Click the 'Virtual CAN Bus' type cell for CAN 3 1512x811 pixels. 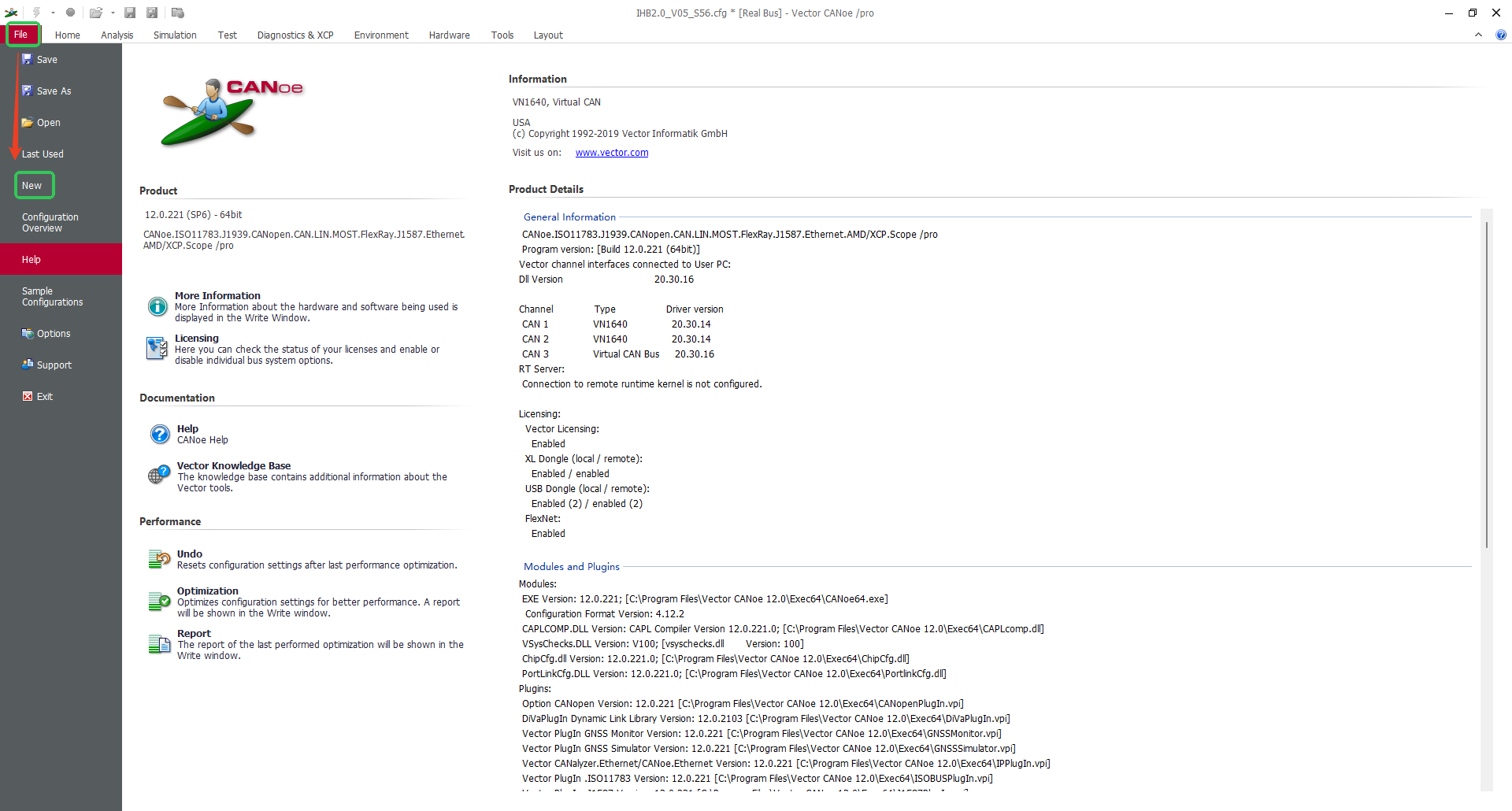tap(626, 354)
